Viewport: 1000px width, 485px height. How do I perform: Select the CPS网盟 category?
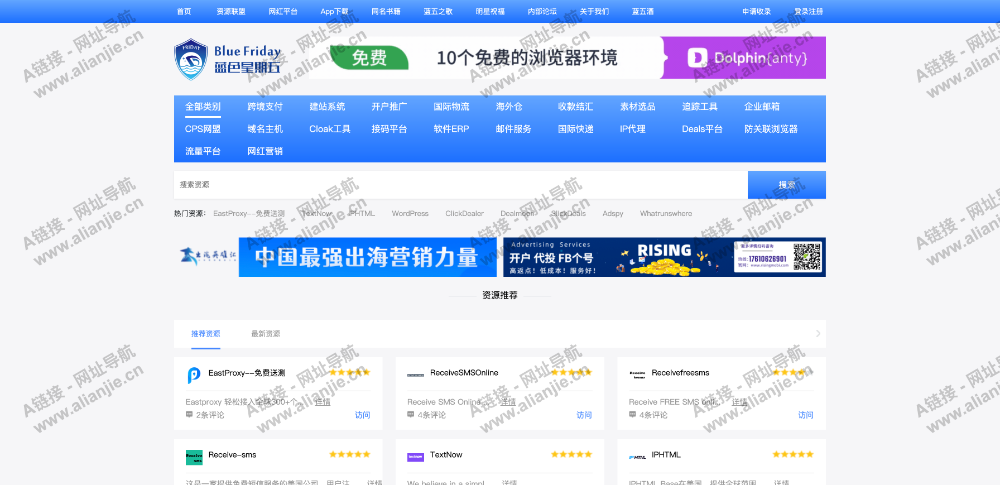click(x=203, y=129)
